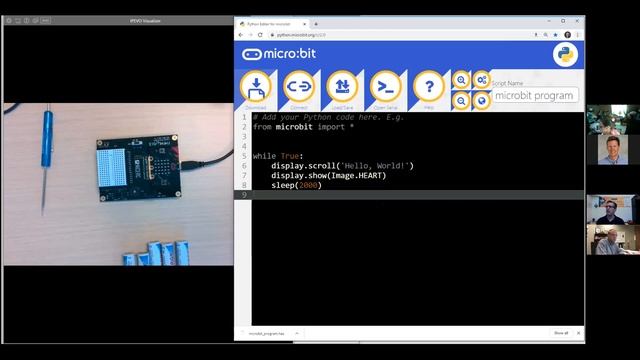Open the editor options gear icon
The width and height of the screenshot is (640, 360).
point(482,80)
